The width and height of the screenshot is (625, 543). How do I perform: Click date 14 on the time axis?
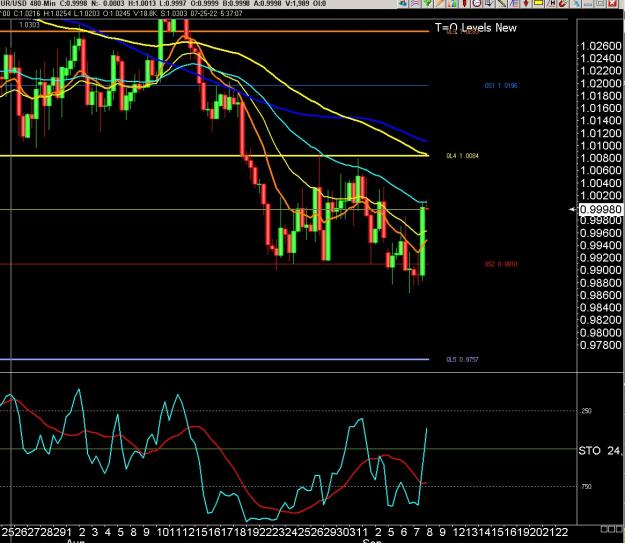click(485, 531)
